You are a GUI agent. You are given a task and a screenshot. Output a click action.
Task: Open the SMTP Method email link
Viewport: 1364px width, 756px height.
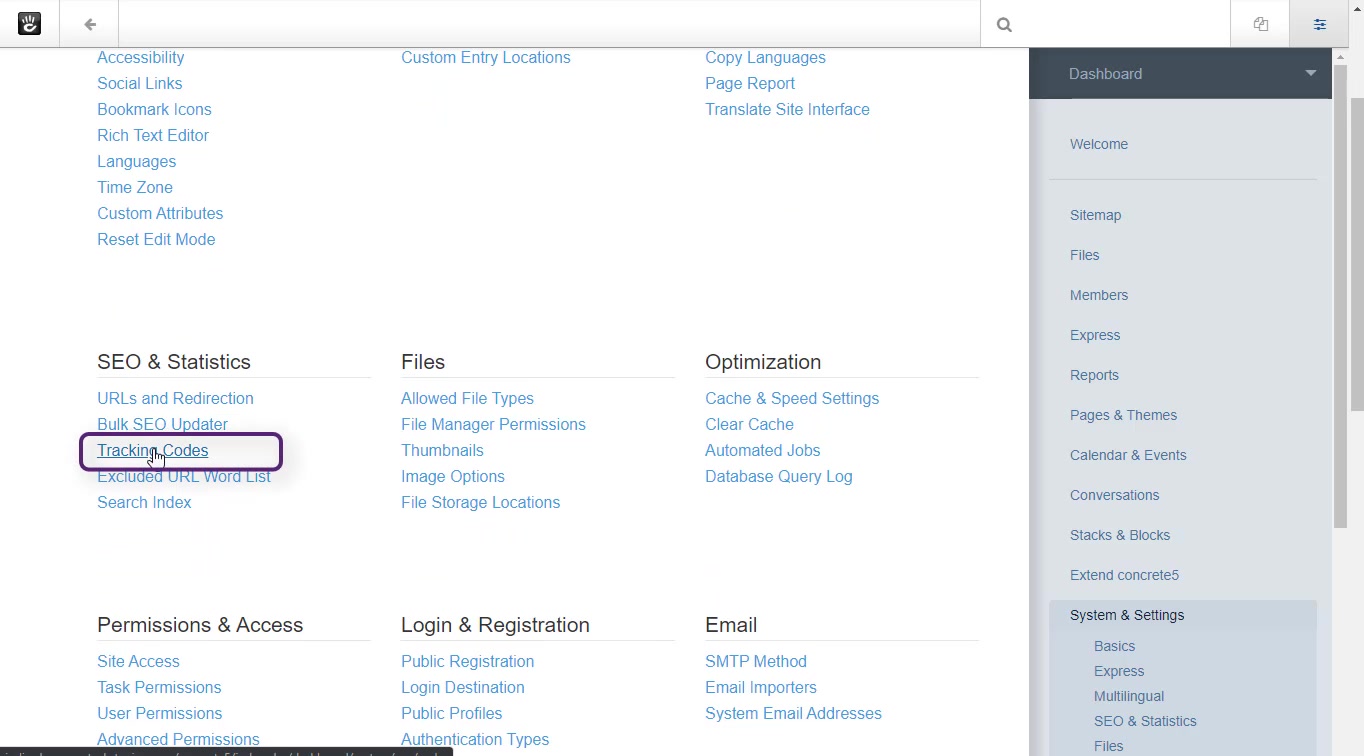[x=755, y=661]
